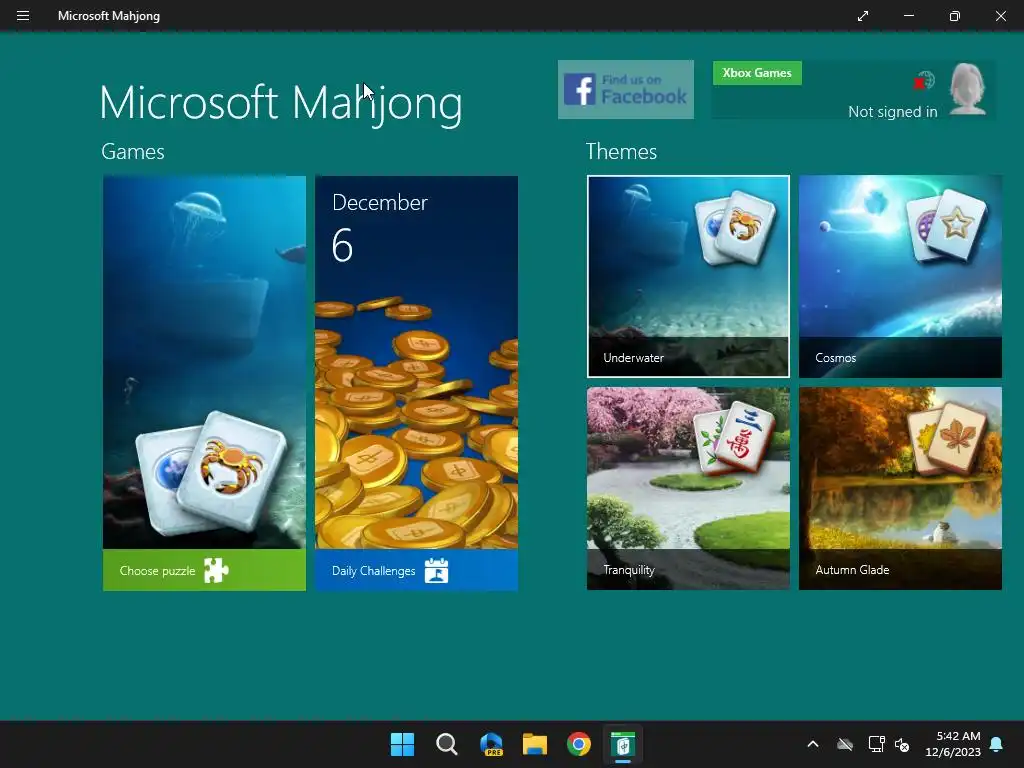The width and height of the screenshot is (1024, 768).
Task: Click the profile avatar image
Action: coord(967,89)
